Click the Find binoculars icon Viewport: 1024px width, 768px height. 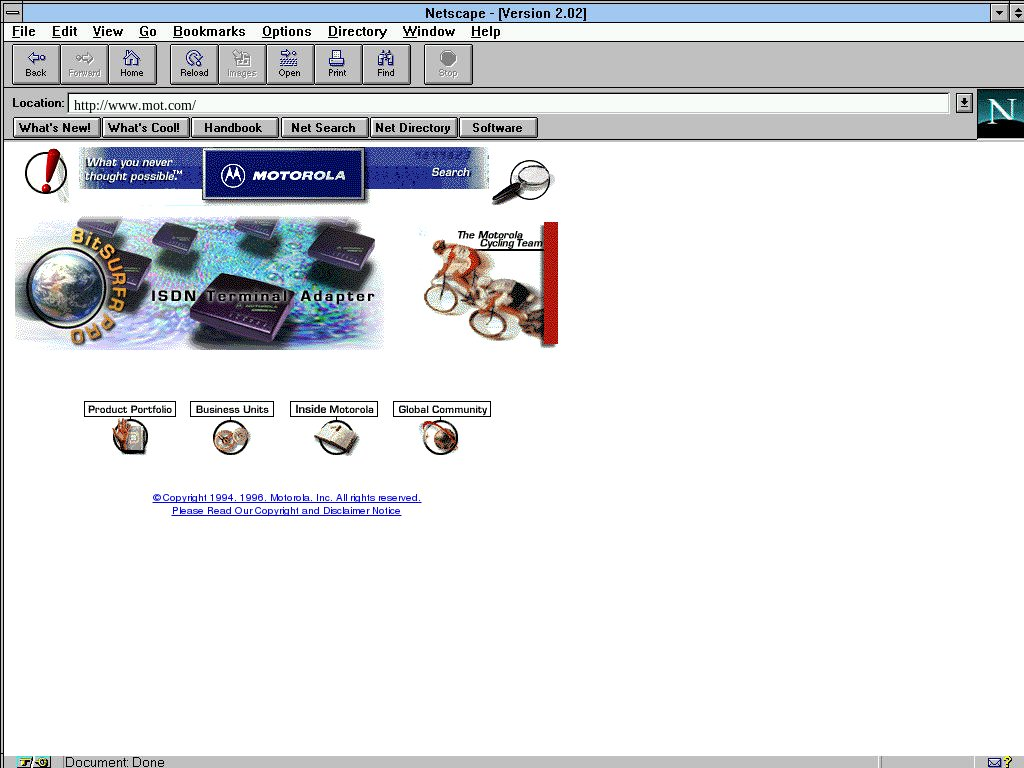(385, 64)
